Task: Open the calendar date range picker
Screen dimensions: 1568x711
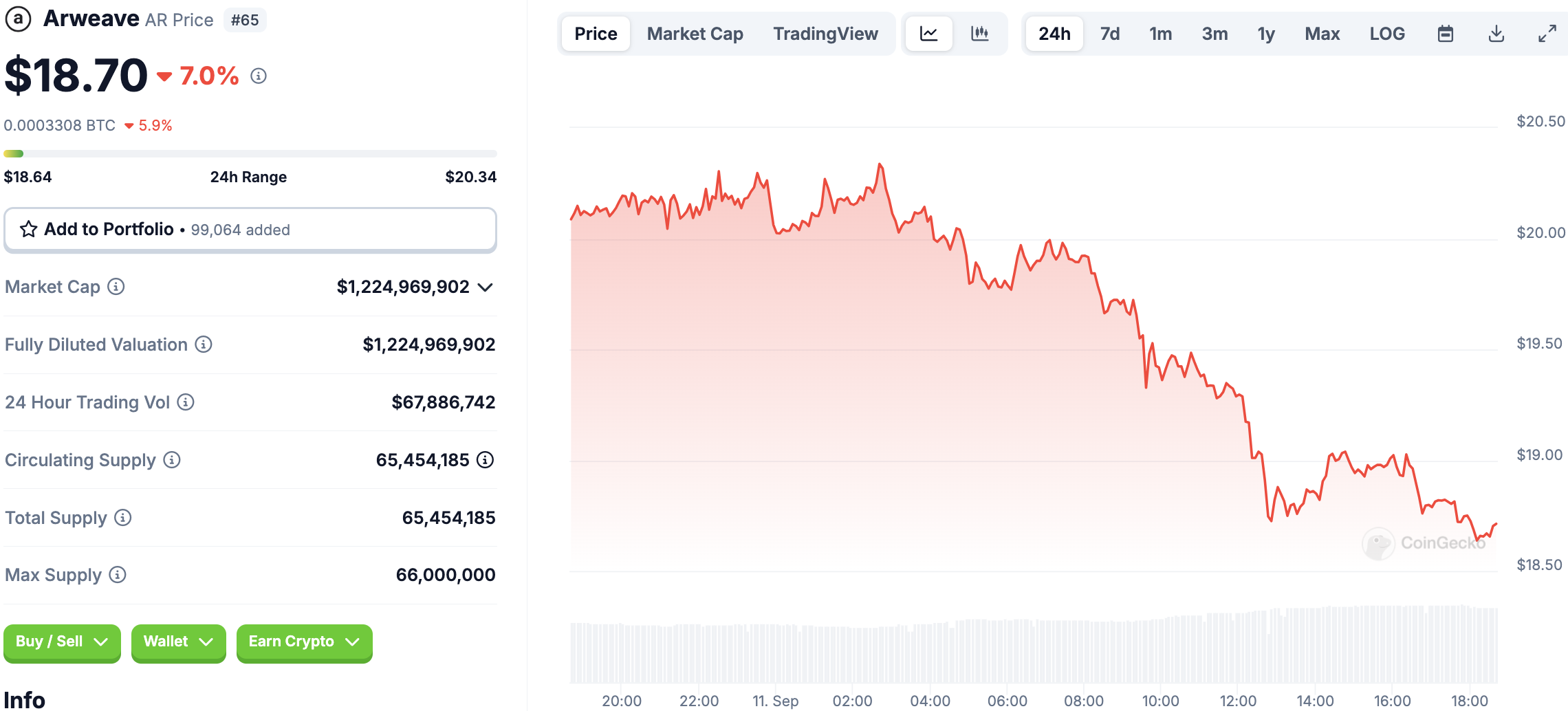Action: point(1446,34)
